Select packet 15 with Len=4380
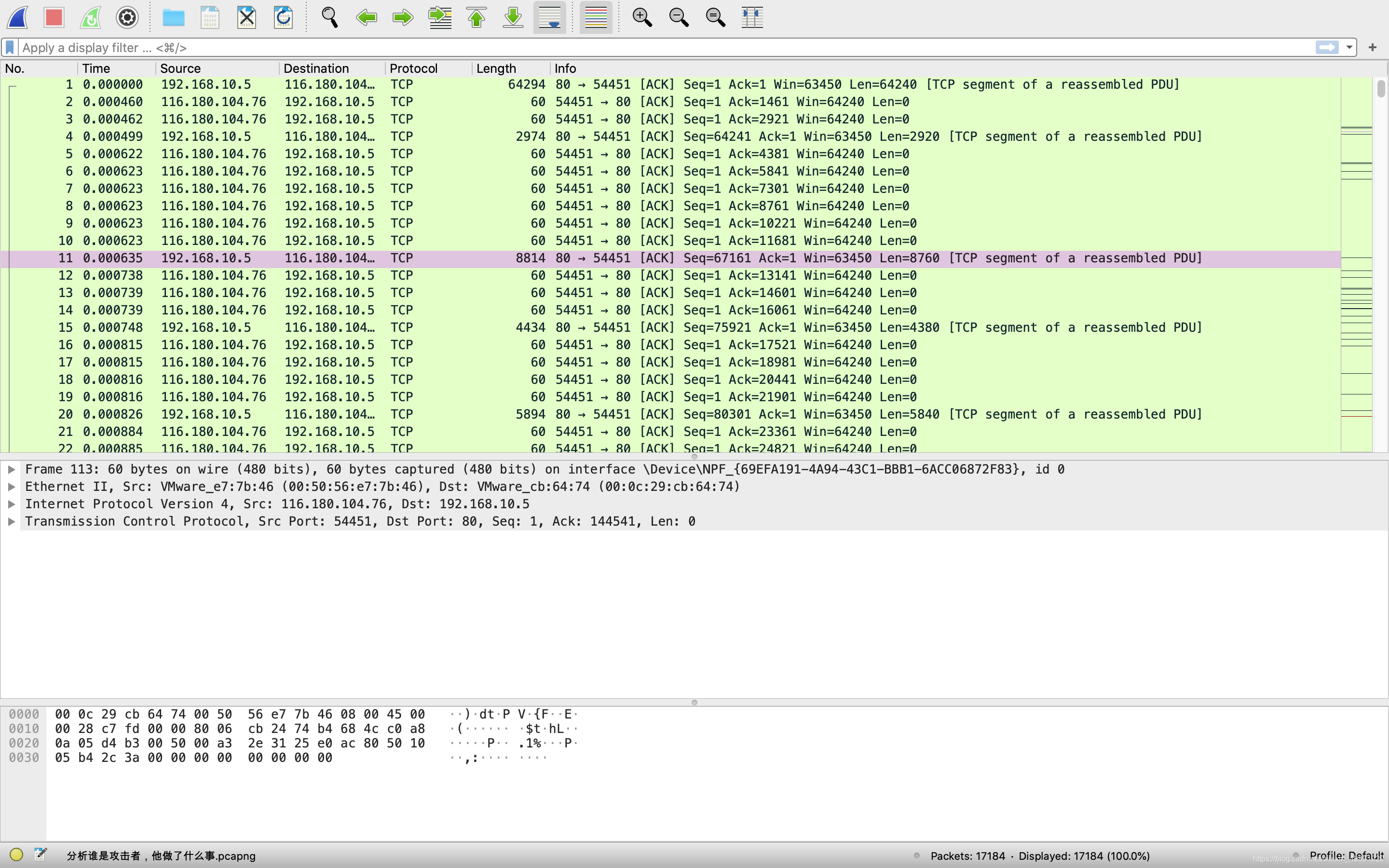This screenshot has width=1389, height=868. [x=670, y=327]
